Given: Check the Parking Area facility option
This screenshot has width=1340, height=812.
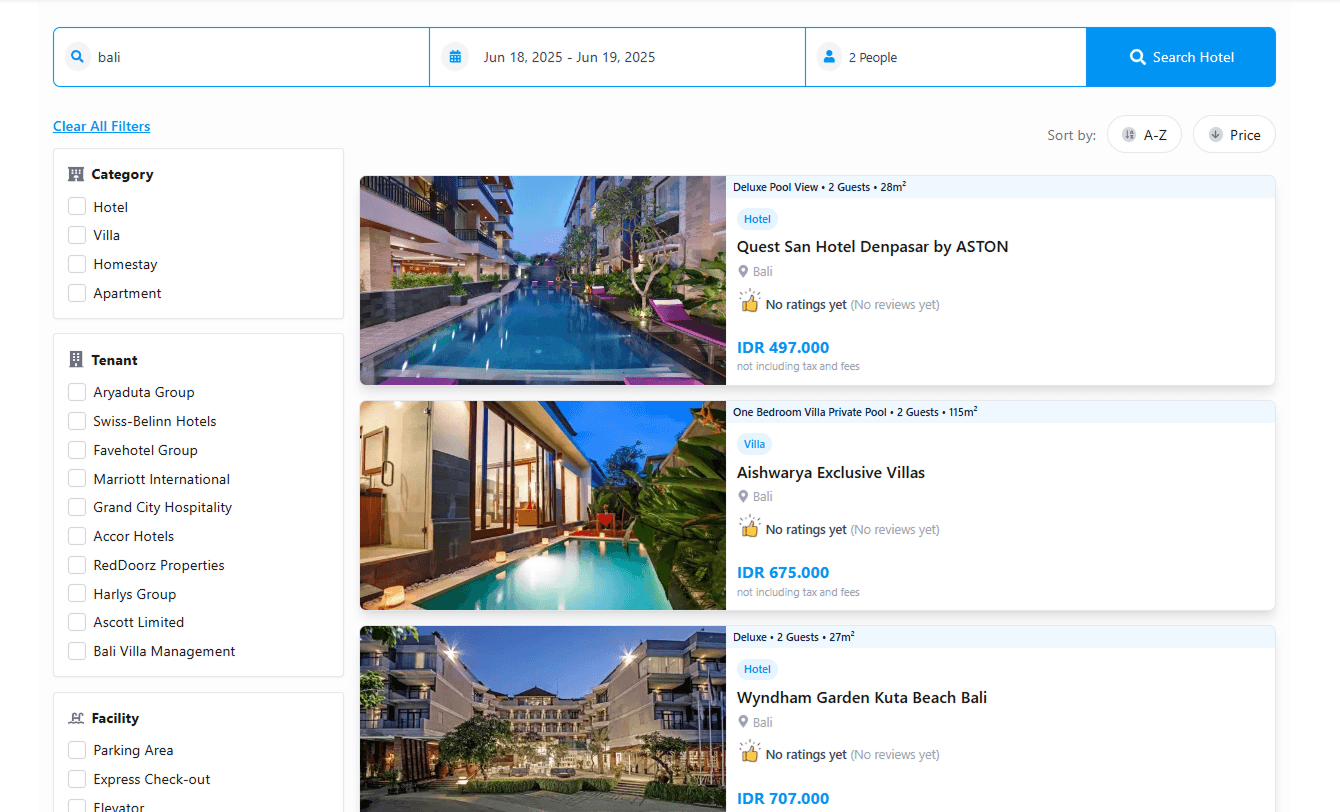Looking at the screenshot, I should tap(77, 750).
